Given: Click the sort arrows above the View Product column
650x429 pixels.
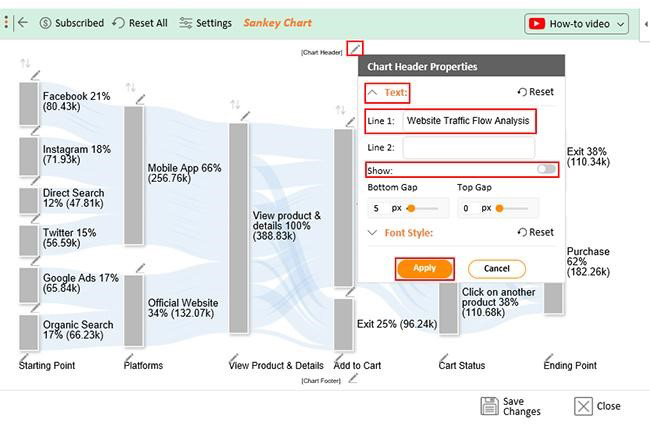Looking at the screenshot, I should (235, 104).
